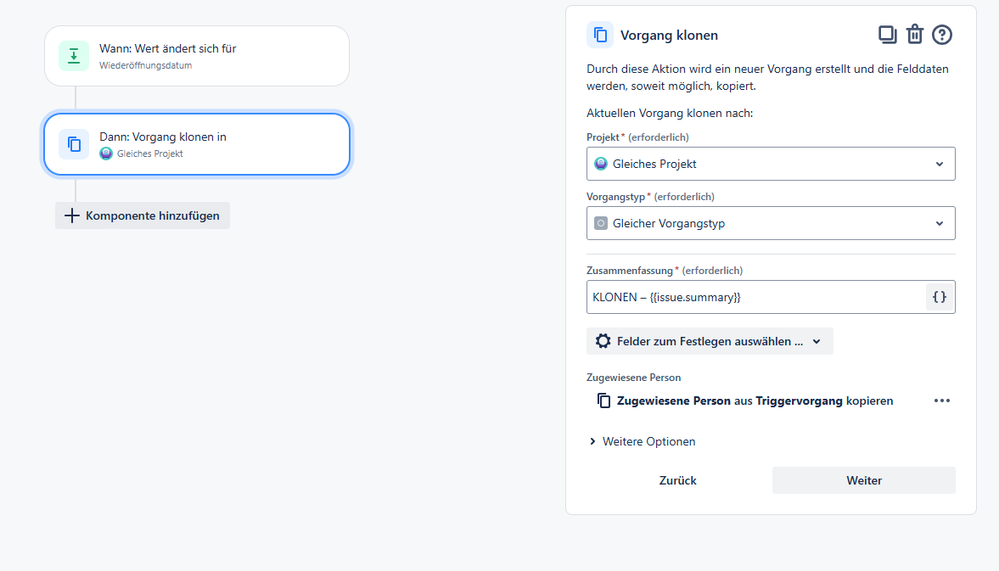The width and height of the screenshot is (999, 571).
Task: Click the duplicate component icon
Action: coord(887,35)
